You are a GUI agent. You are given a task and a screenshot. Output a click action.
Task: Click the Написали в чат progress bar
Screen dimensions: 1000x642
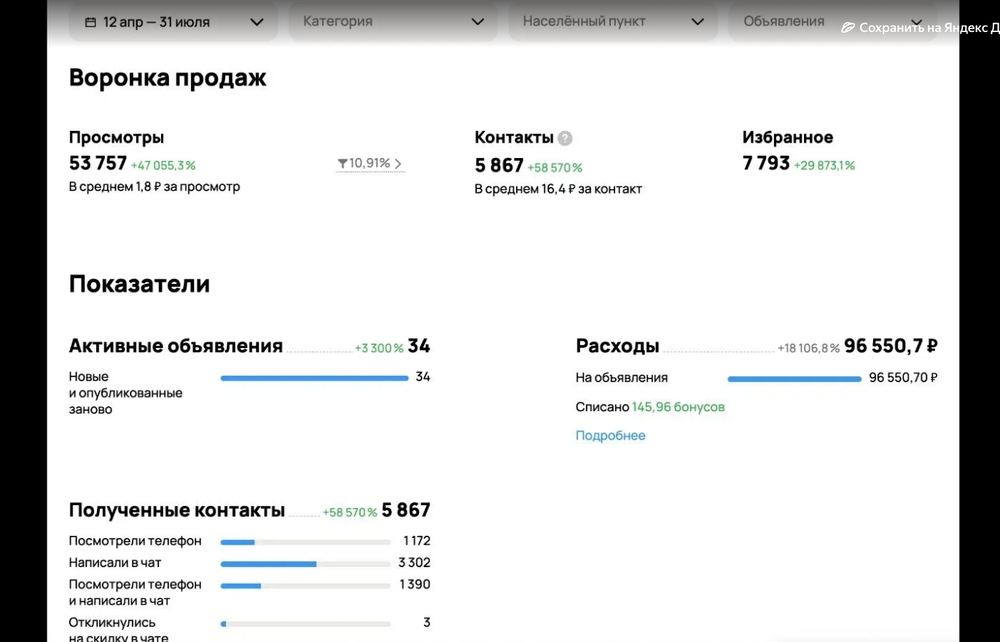click(305, 564)
